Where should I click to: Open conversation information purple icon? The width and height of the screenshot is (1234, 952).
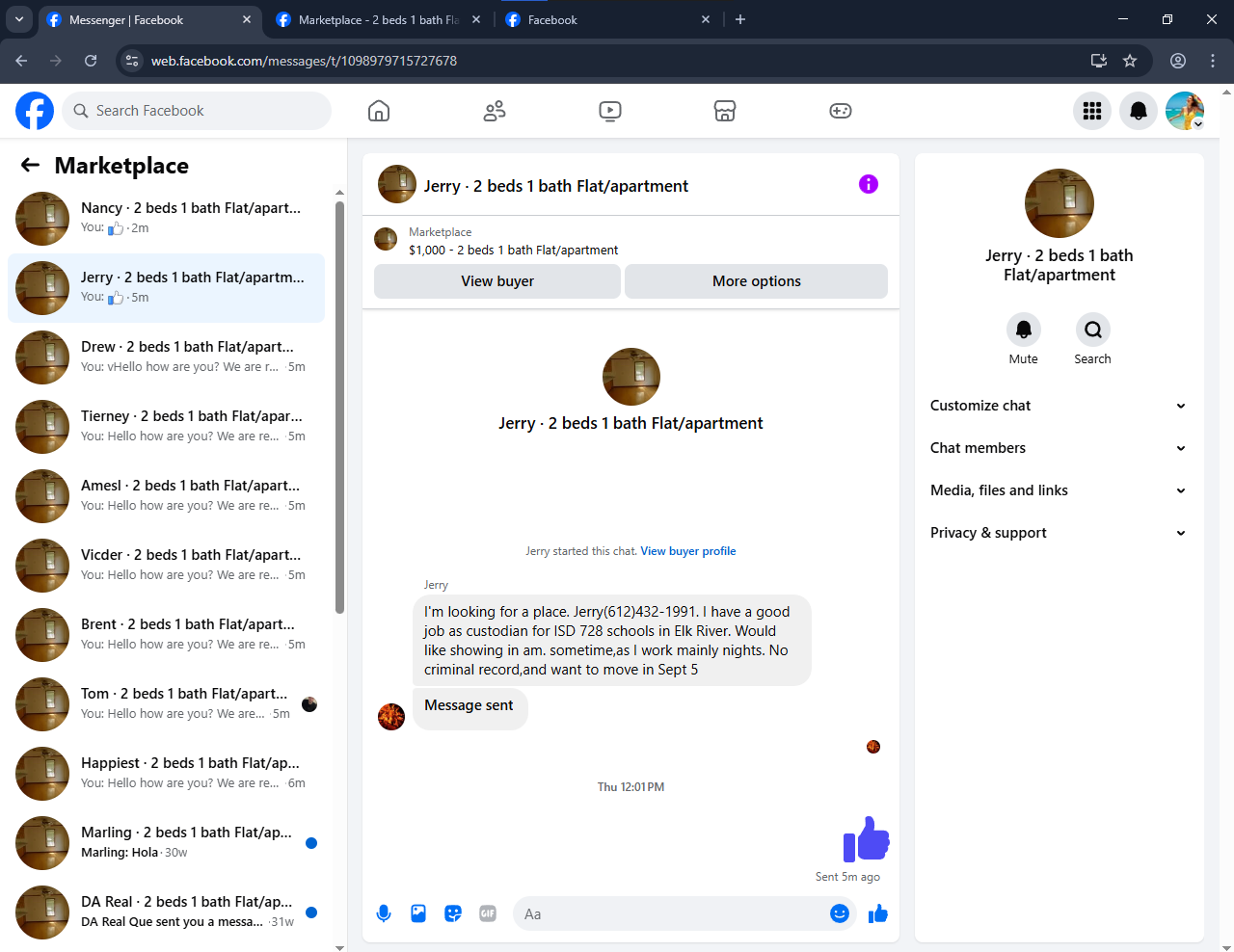(x=869, y=184)
